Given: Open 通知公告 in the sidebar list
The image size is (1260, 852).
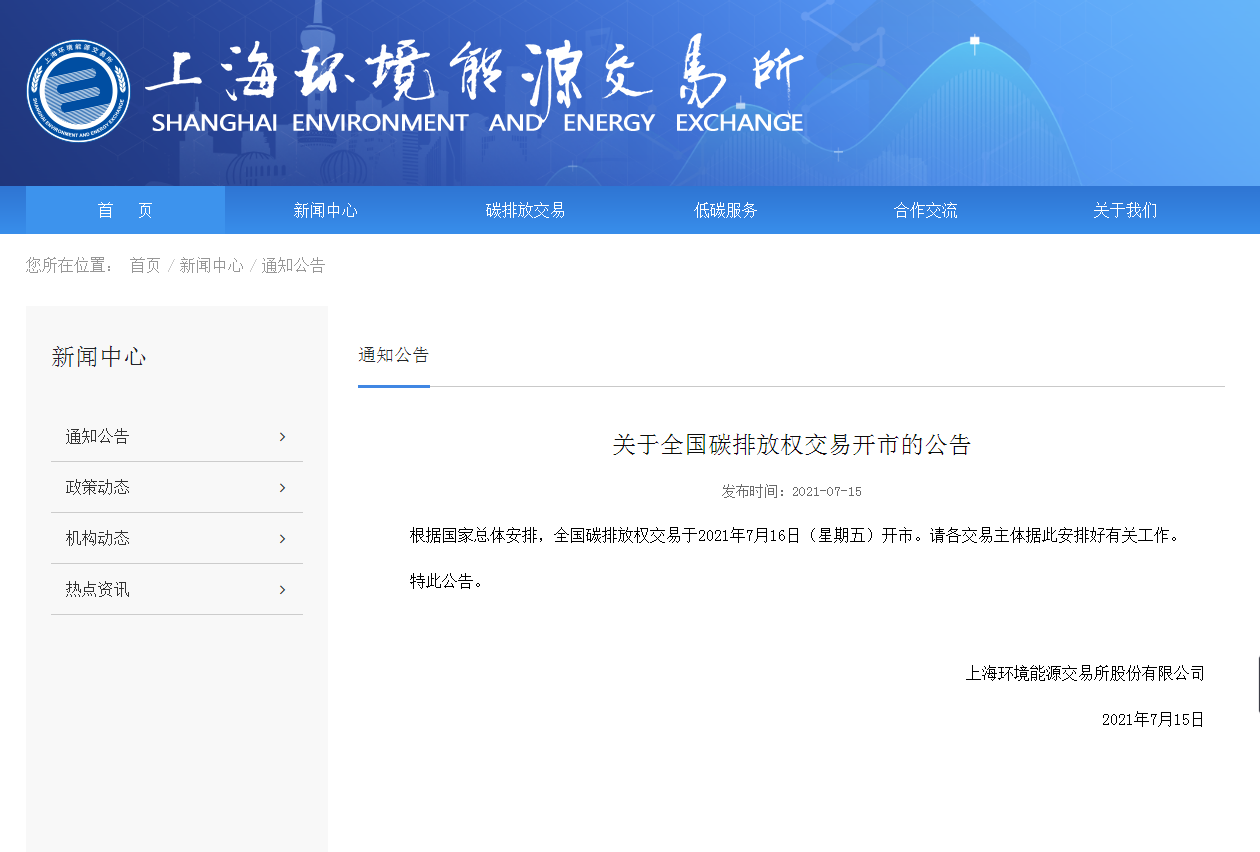Looking at the screenshot, I should click(177, 436).
